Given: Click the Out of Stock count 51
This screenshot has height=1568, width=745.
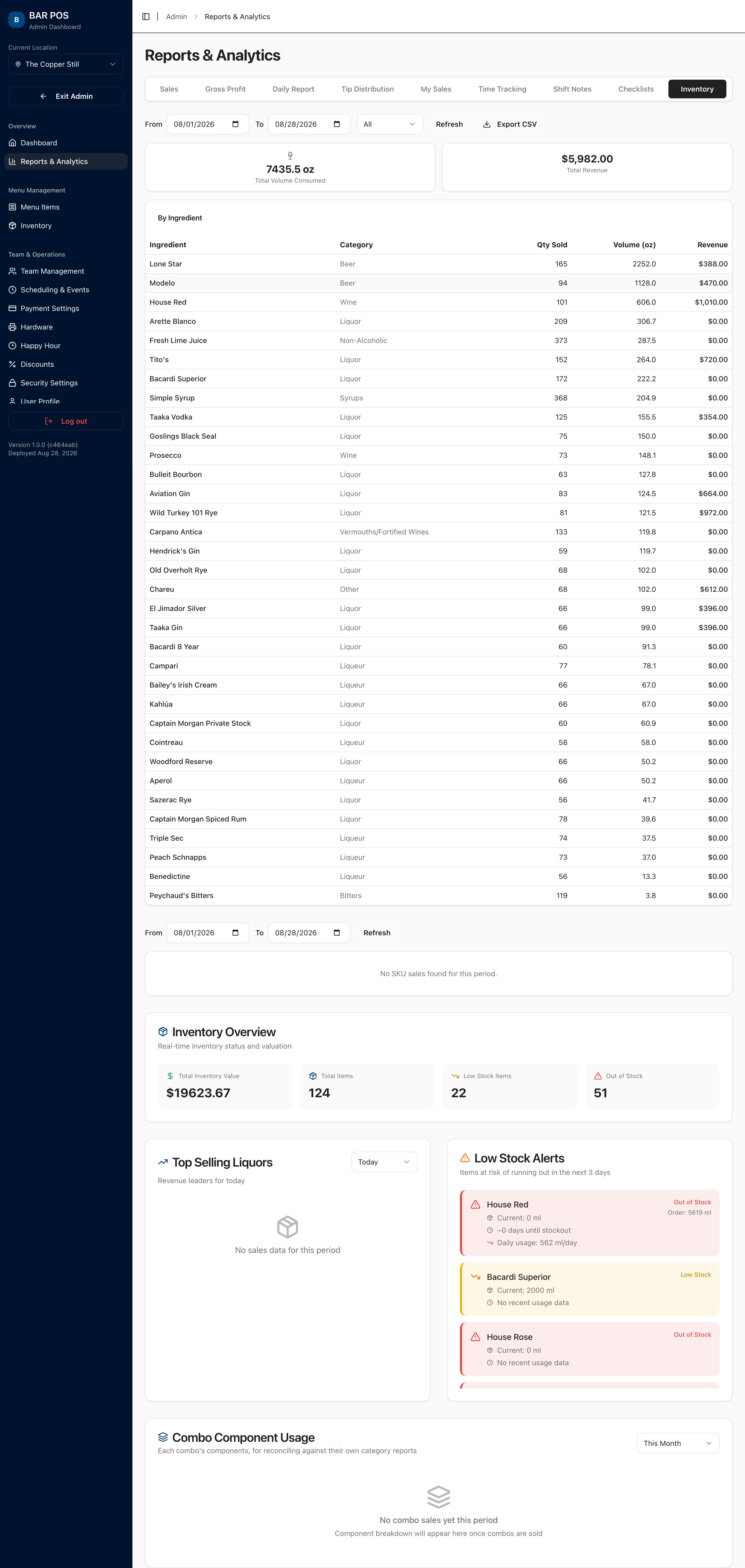Looking at the screenshot, I should tap(601, 1093).
